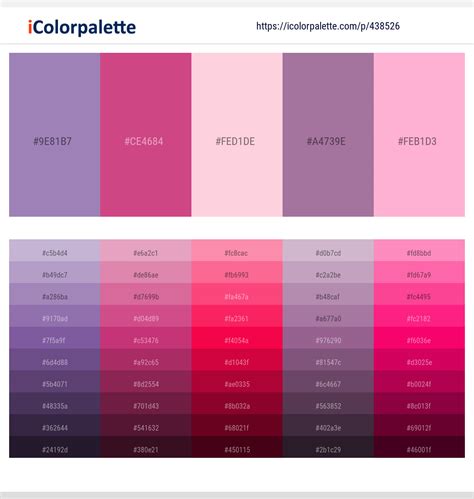The image size is (474, 499).
Task: Choose the #f4054a red shade
Action: (x=237, y=338)
